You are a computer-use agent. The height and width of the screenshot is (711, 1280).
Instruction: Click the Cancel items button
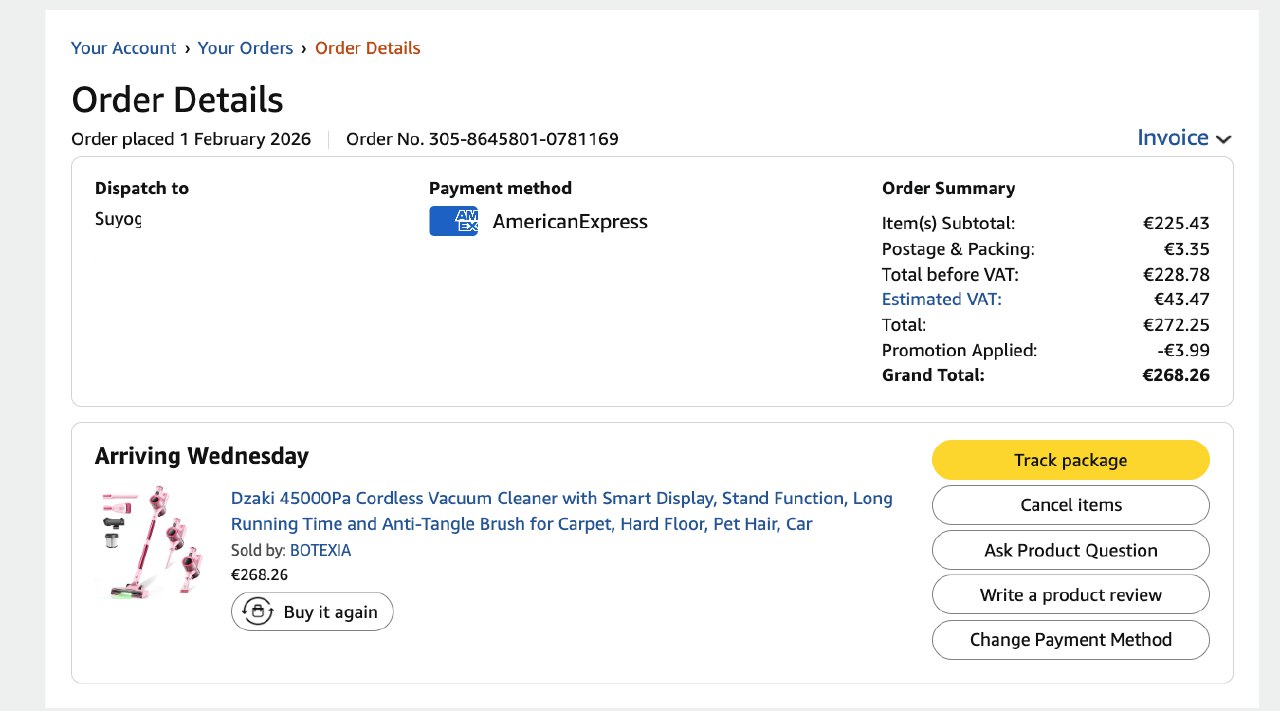[1070, 505]
